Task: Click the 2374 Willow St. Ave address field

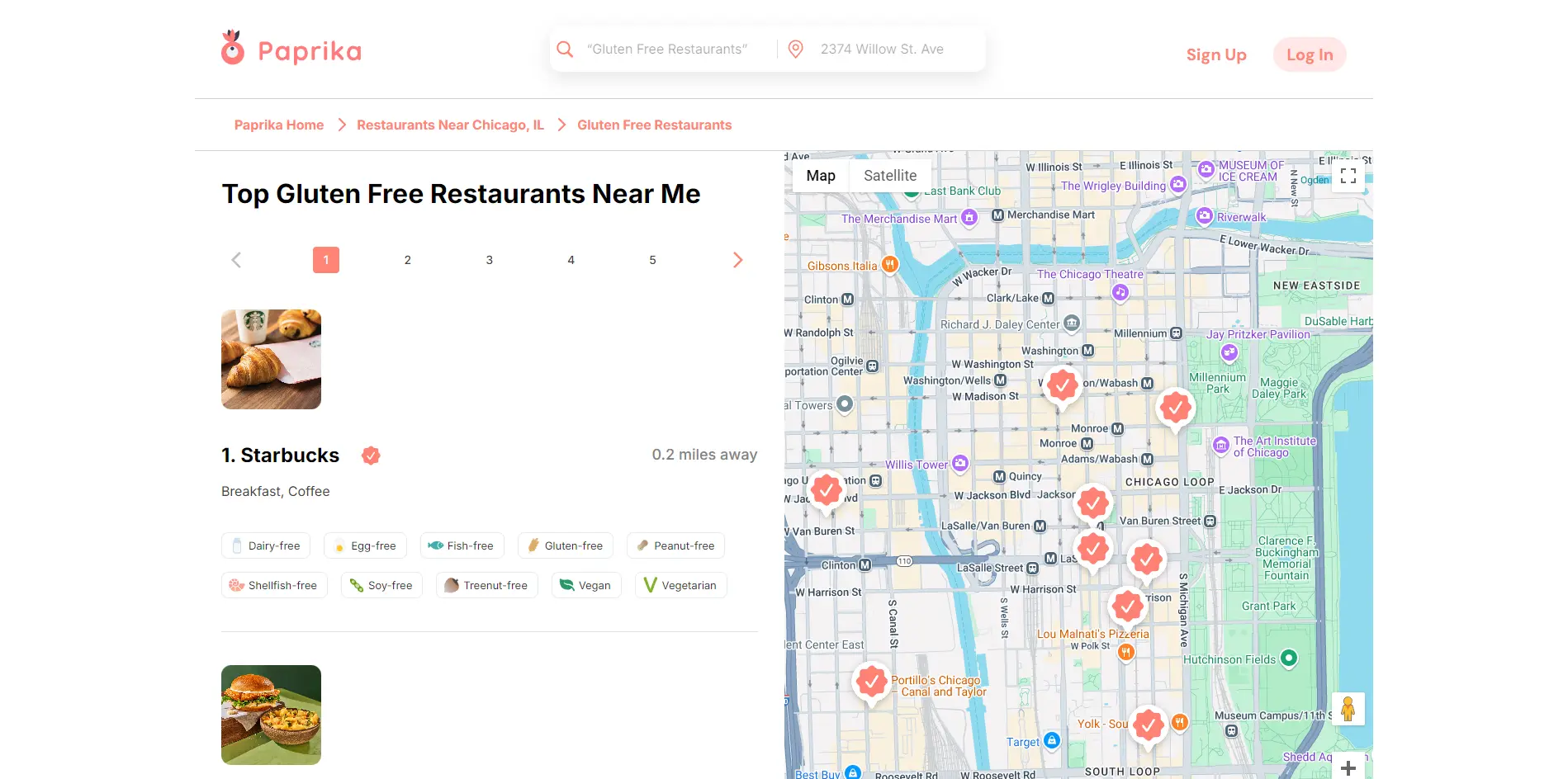Action: click(882, 50)
